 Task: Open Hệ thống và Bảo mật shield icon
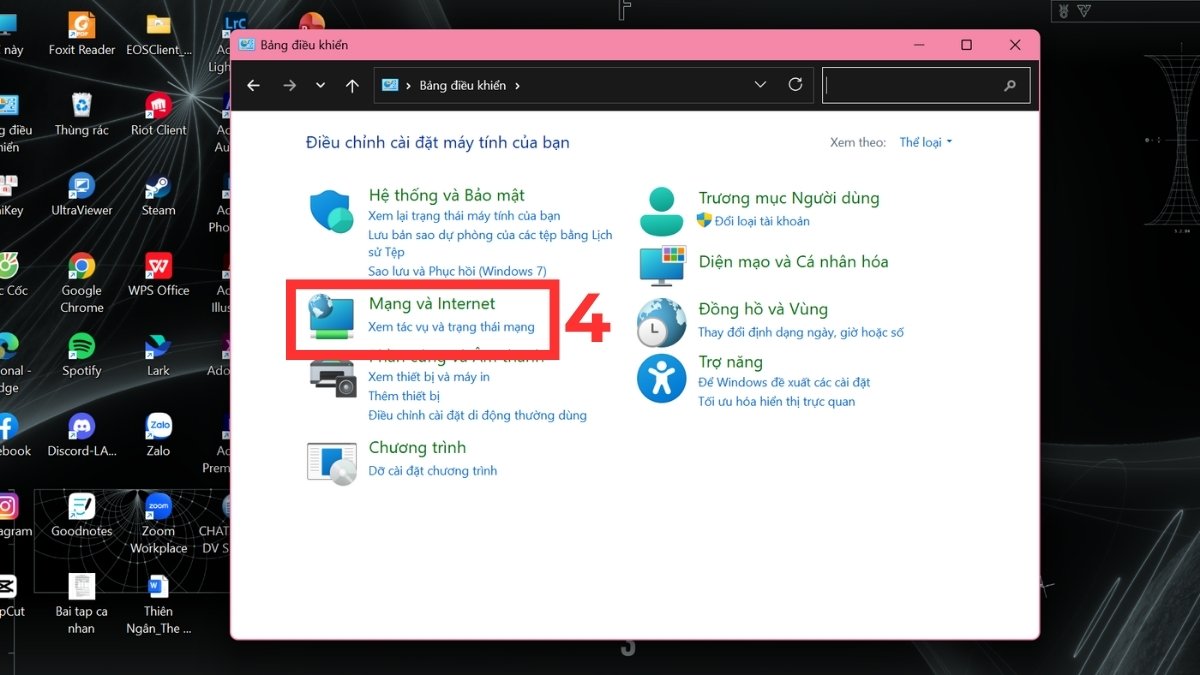(x=332, y=211)
